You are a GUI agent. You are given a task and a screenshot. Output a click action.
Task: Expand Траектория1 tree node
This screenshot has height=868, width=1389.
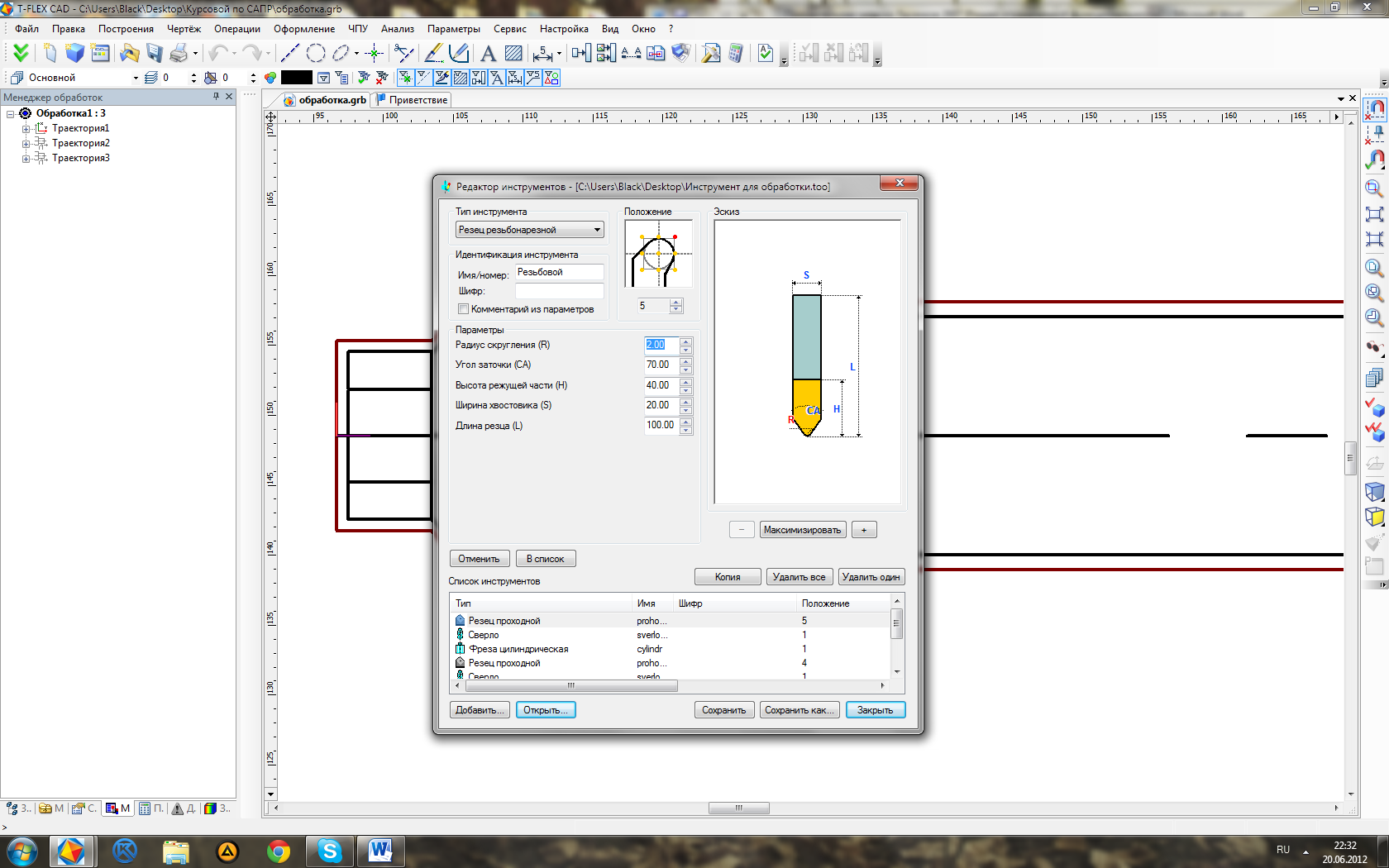point(26,129)
